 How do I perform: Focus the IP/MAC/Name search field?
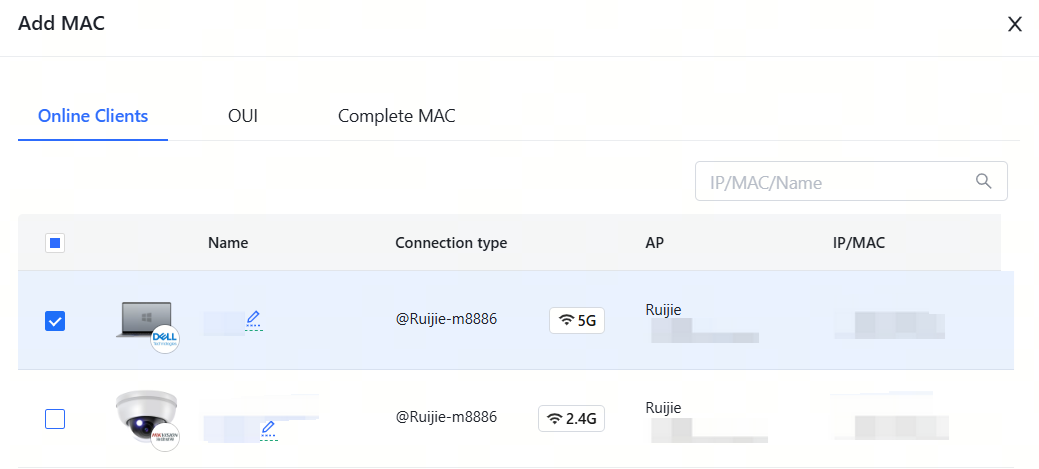pos(835,182)
